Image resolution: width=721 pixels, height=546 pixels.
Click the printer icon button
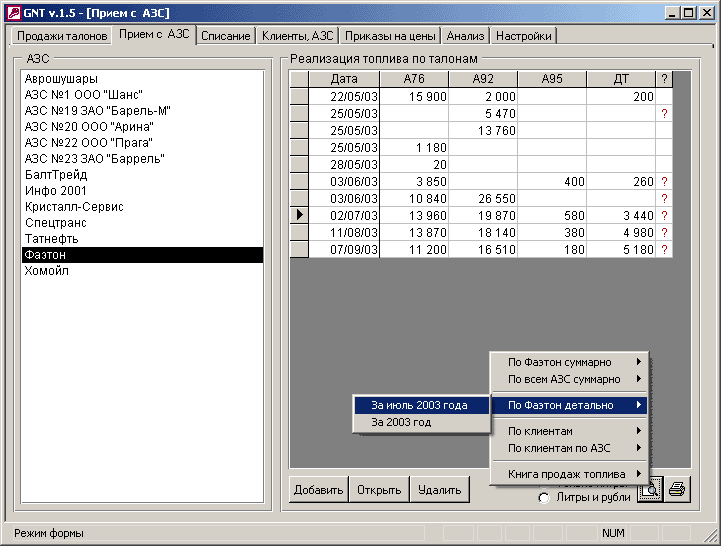pyautogui.click(x=677, y=489)
